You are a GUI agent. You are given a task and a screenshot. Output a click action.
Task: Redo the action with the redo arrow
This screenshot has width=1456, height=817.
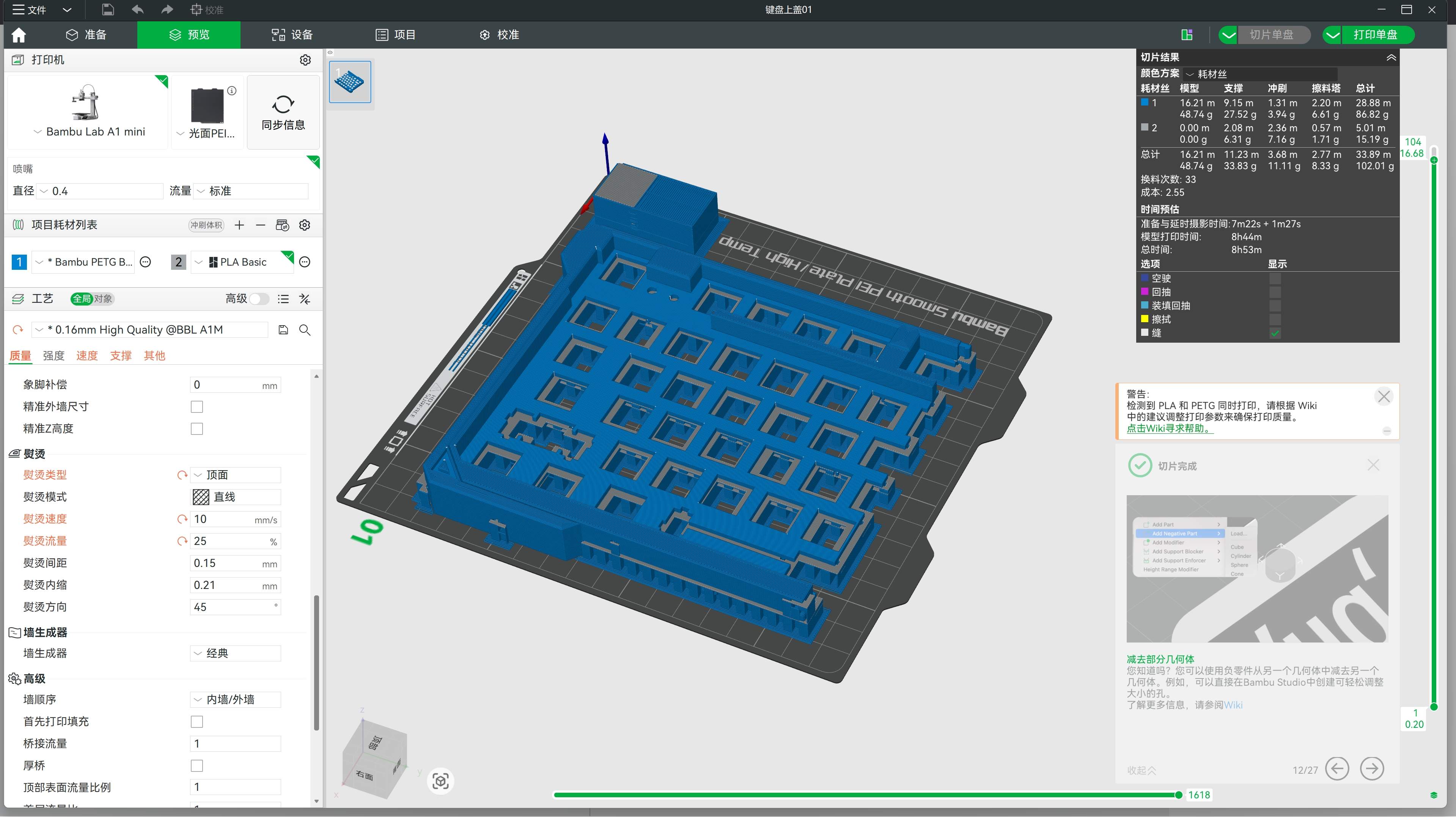[x=167, y=9]
